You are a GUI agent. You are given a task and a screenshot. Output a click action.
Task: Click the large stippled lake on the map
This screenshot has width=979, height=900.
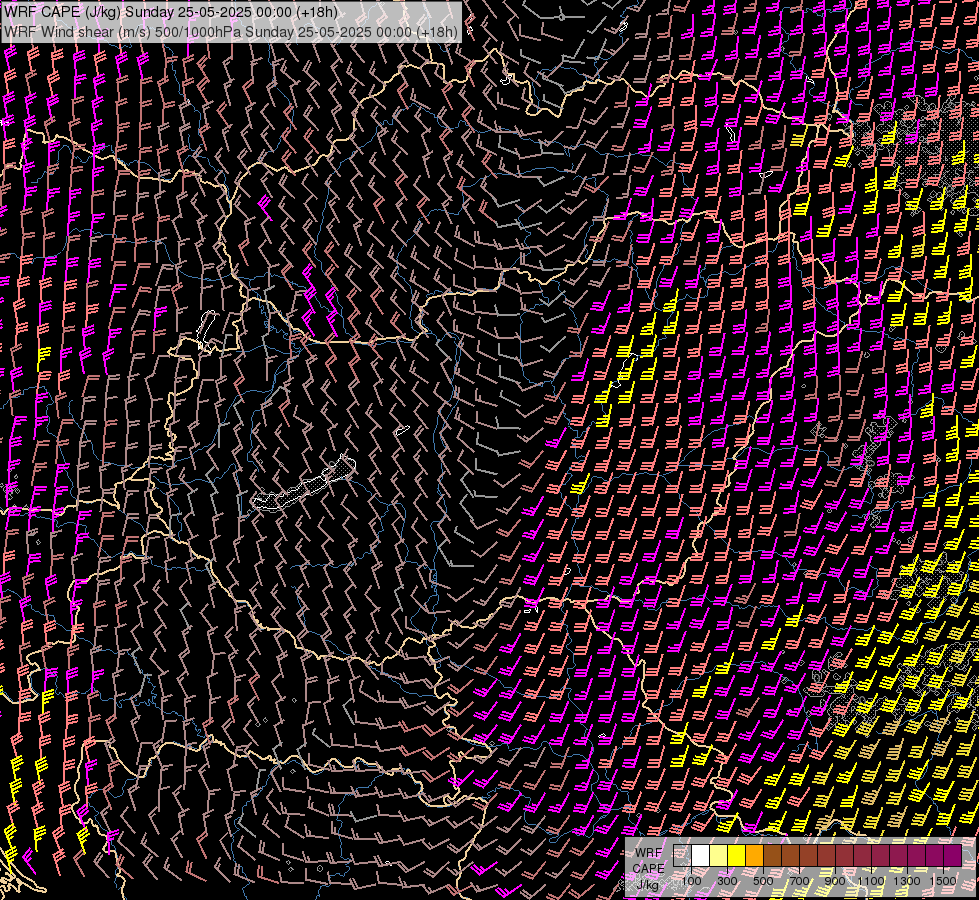point(303,485)
